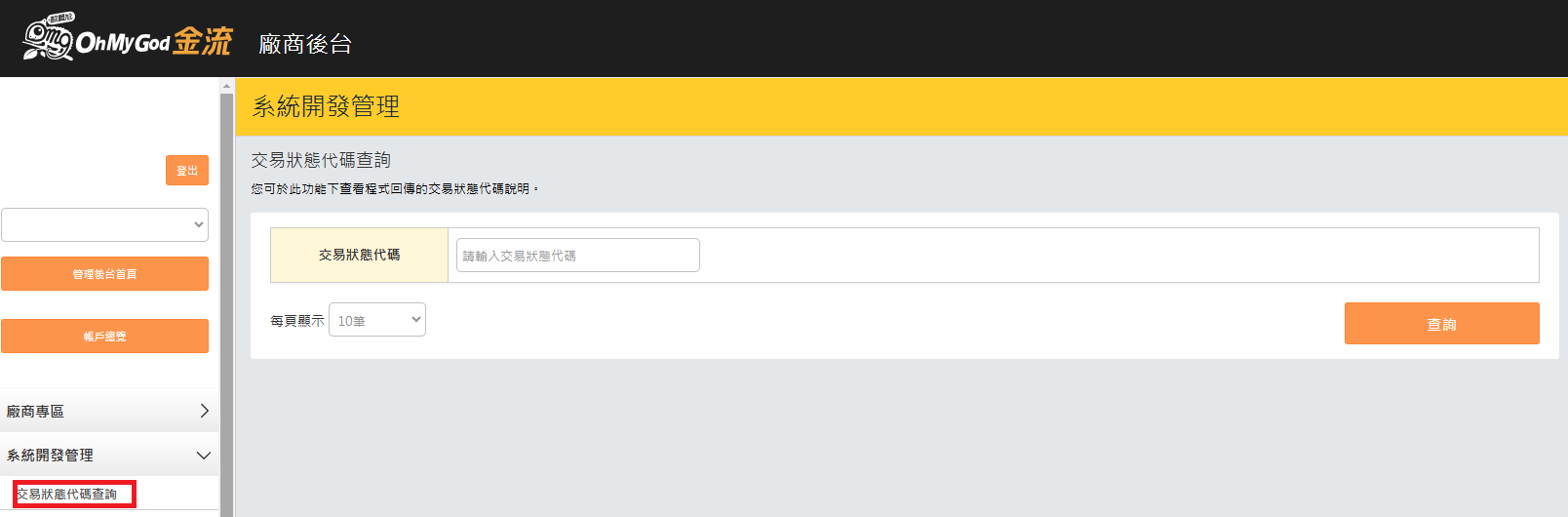Open the empty dropdown in the sidebar

click(x=104, y=224)
